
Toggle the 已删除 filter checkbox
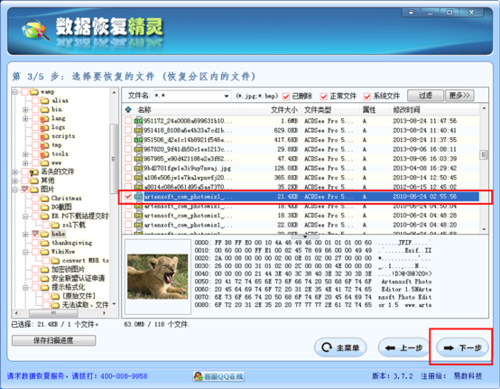(286, 96)
